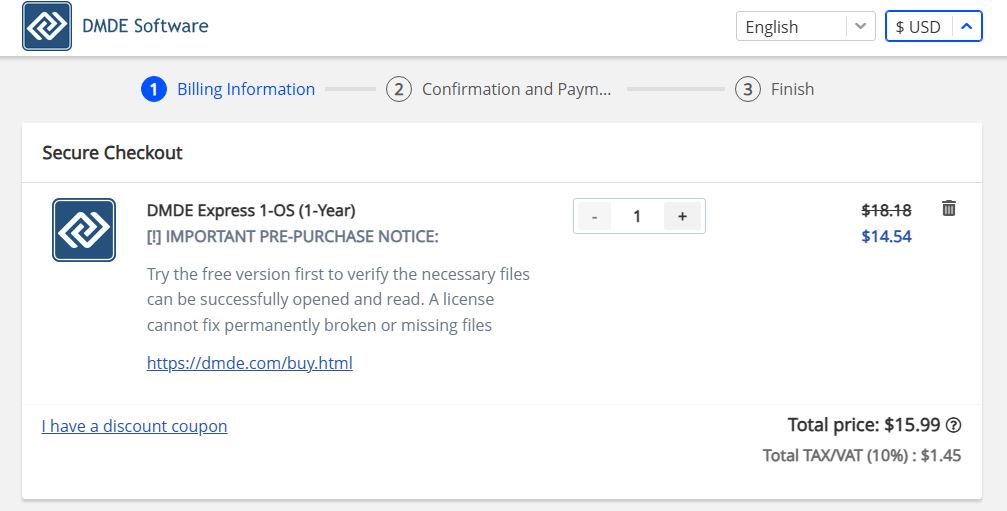The height and width of the screenshot is (511, 1007).
Task: Click the DMDE Software header text
Action: [x=145, y=26]
